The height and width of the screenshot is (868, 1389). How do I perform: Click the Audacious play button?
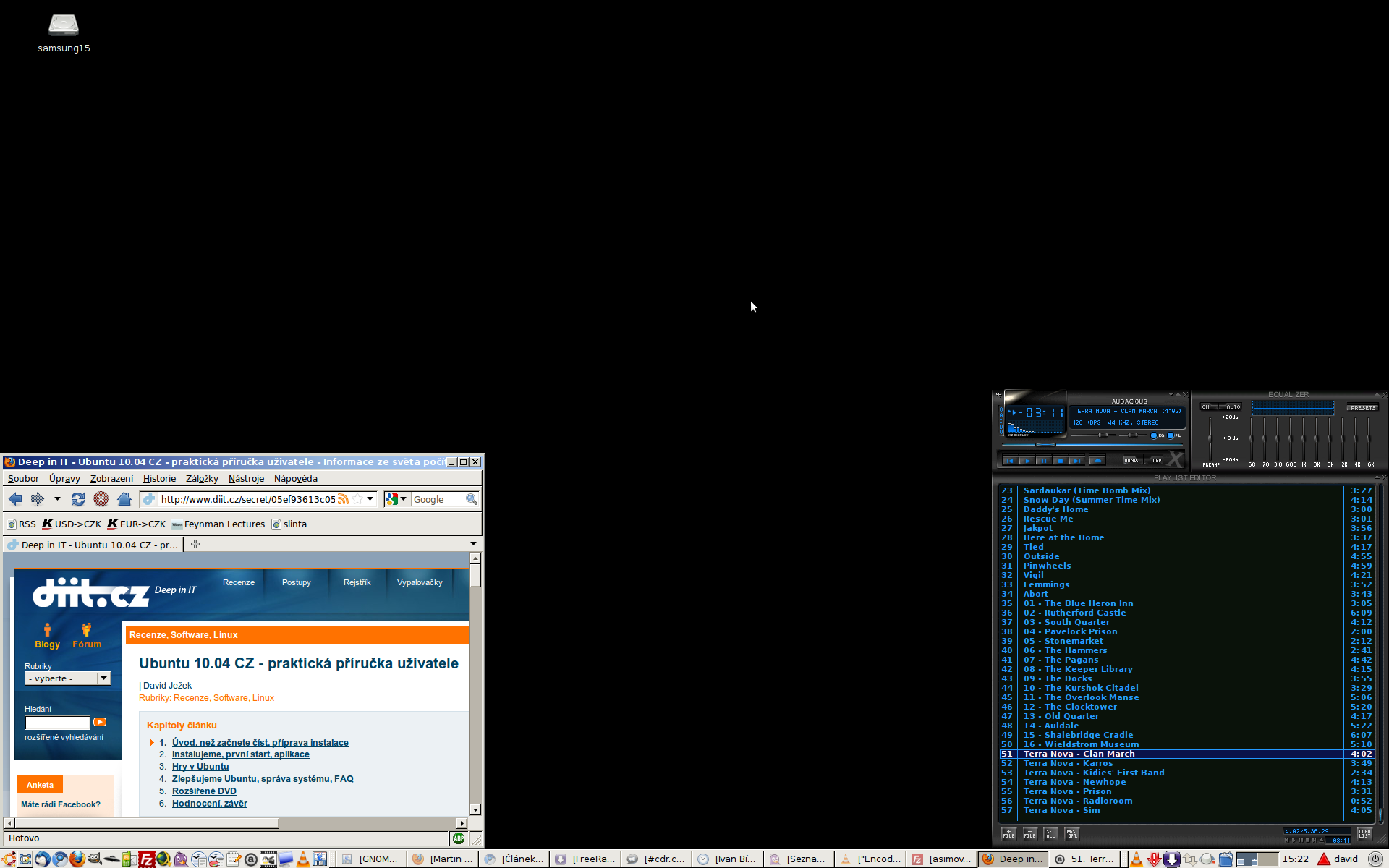pos(1027,461)
